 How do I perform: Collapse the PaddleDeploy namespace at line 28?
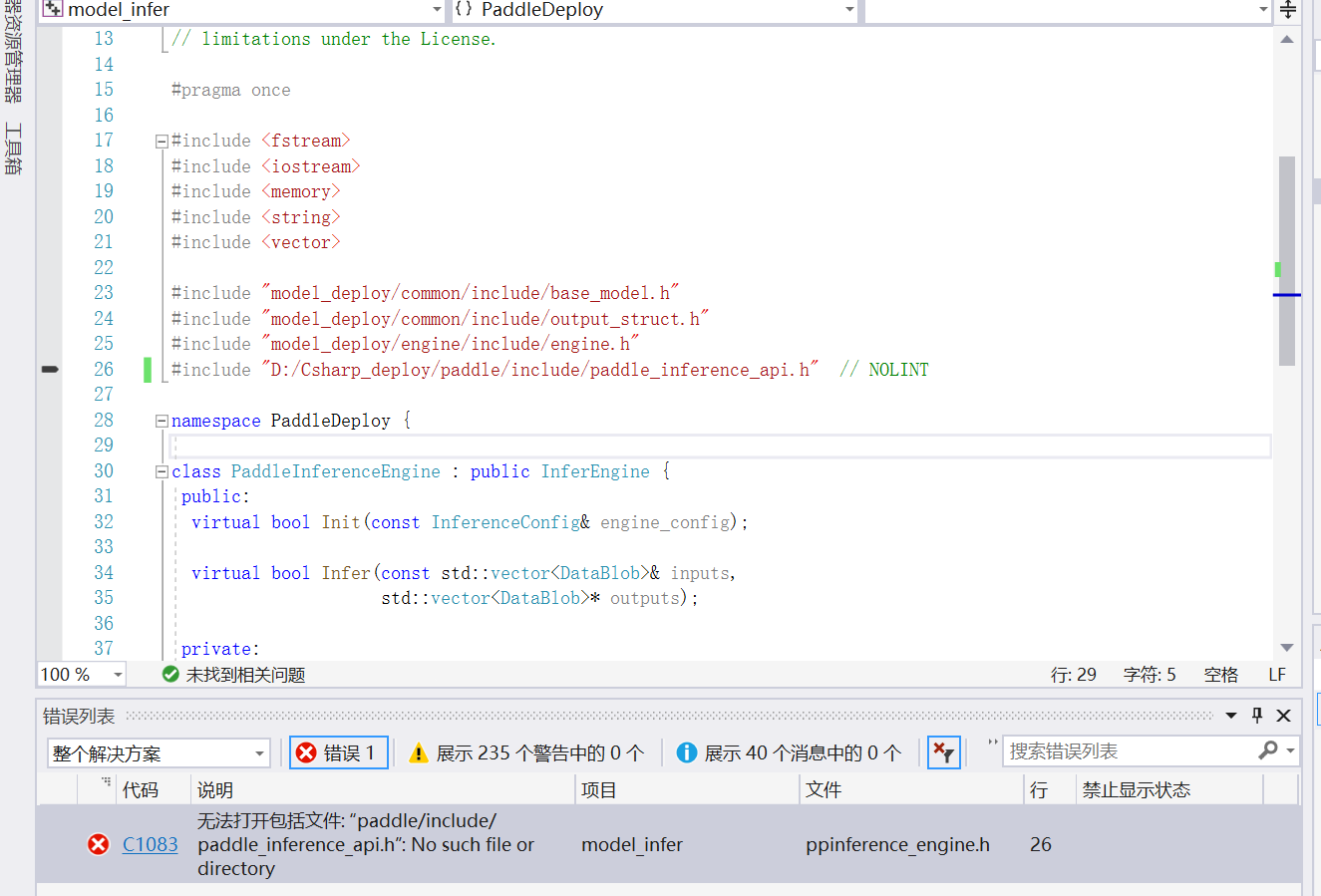pyautogui.click(x=162, y=420)
